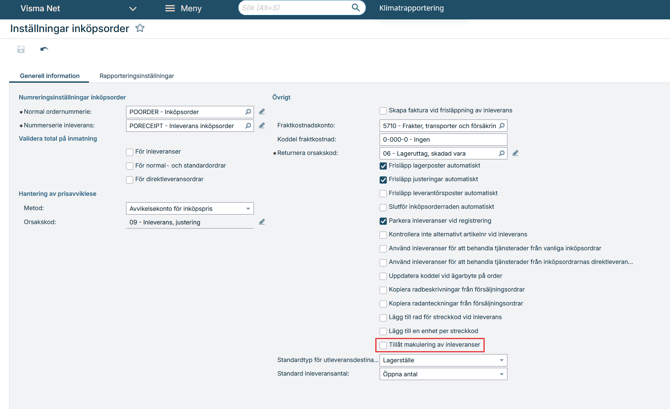This screenshot has height=409, width=670.
Task: Open lookup for Returnera orsakskod field
Action: point(502,153)
